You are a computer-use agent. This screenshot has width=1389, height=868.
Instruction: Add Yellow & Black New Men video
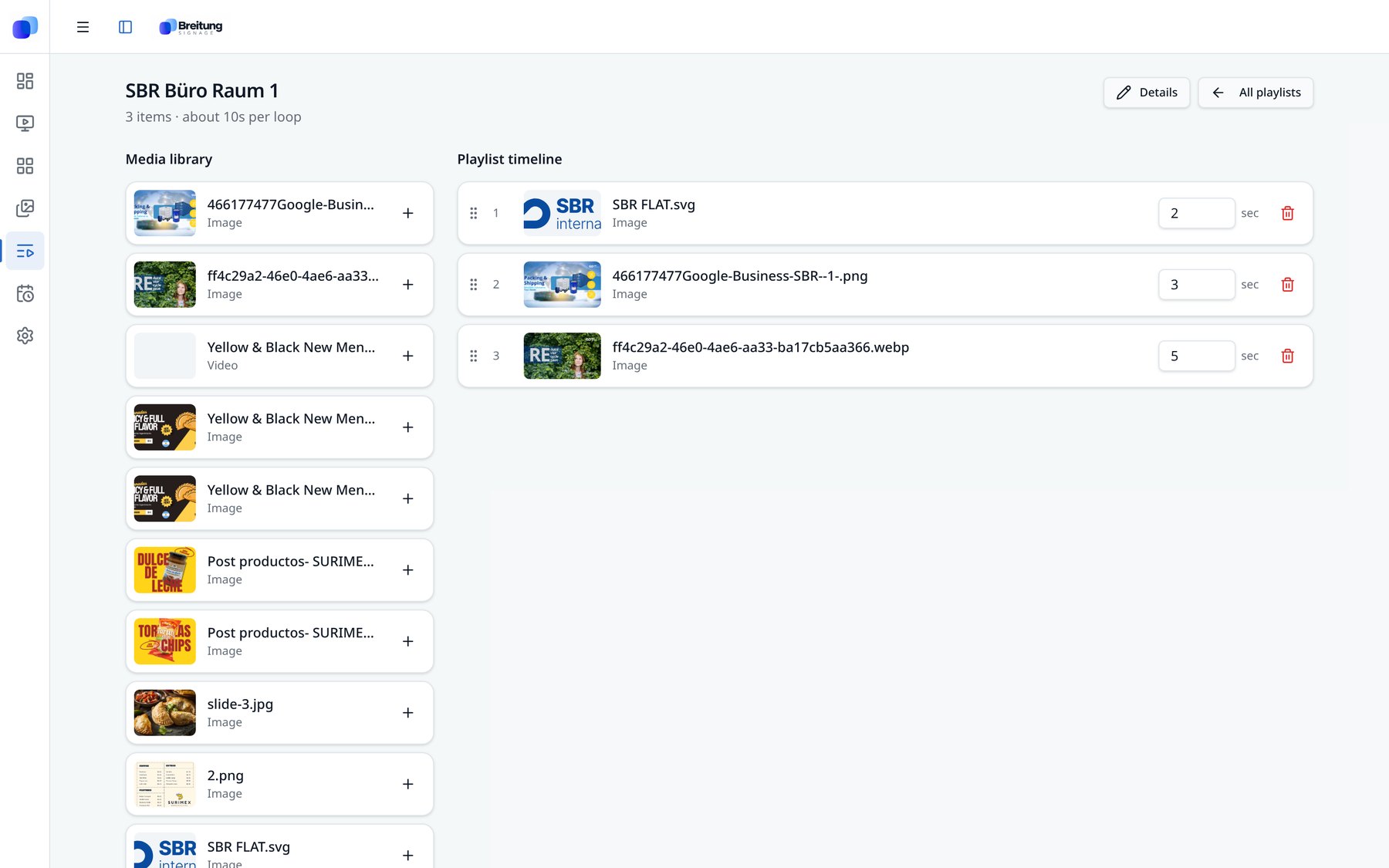pyautogui.click(x=408, y=356)
